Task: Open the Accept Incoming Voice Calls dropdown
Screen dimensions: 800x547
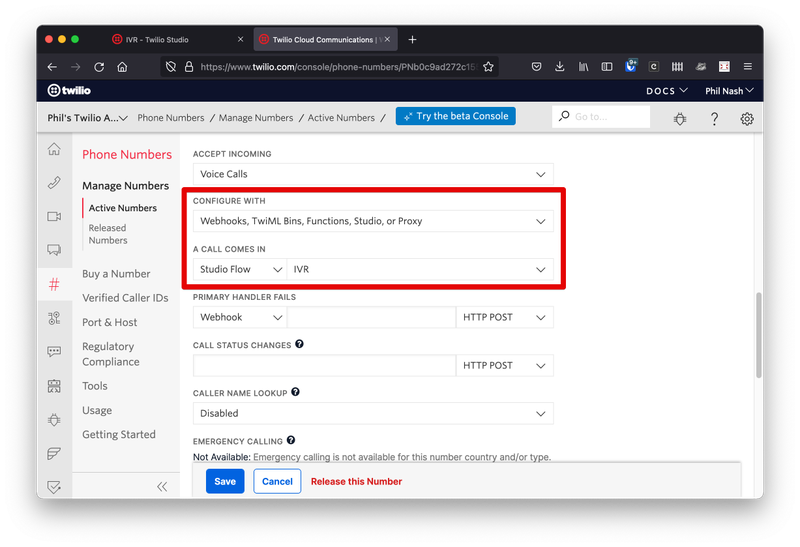Action: click(x=373, y=174)
